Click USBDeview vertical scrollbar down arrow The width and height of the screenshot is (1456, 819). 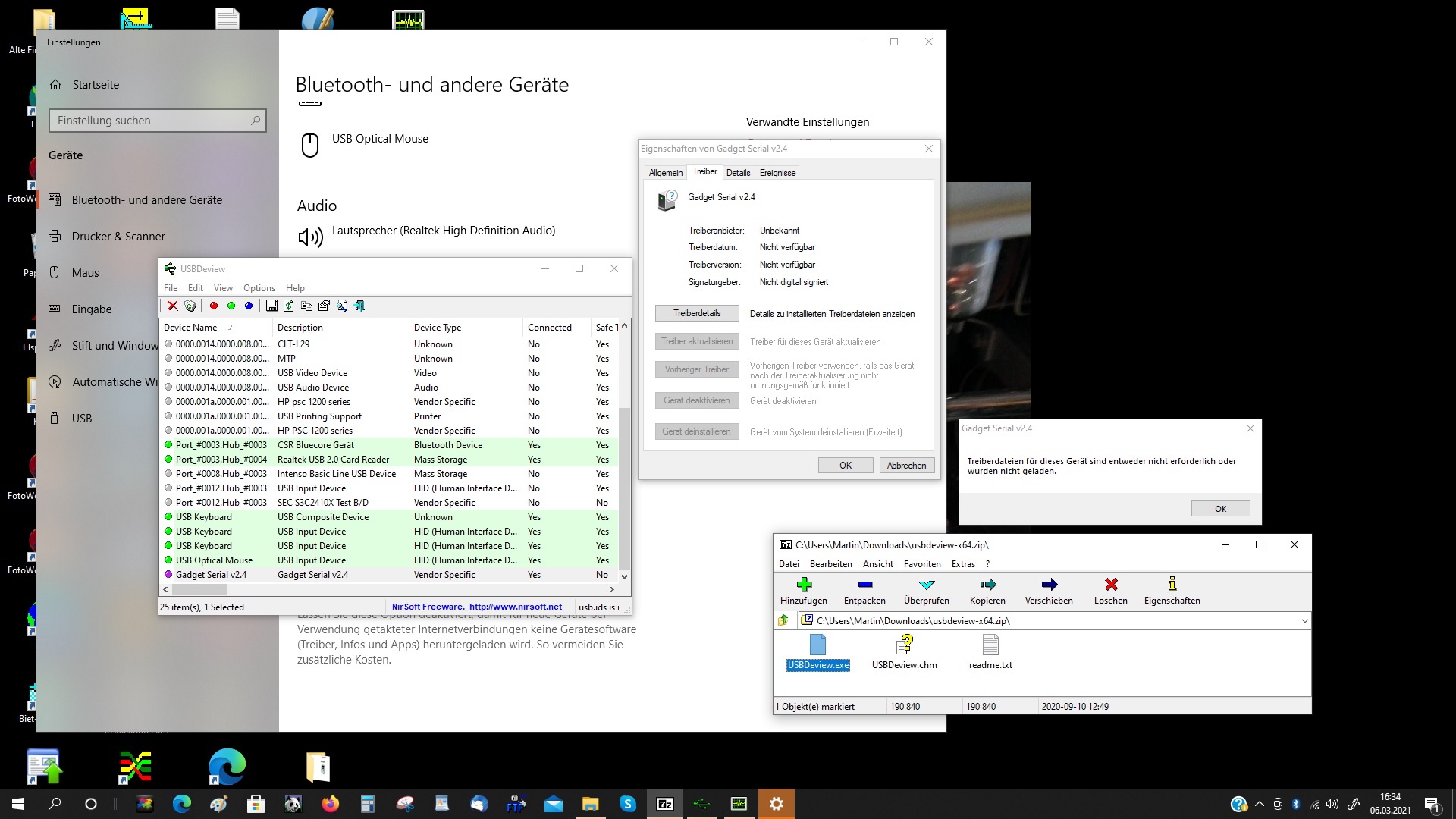pyautogui.click(x=625, y=576)
